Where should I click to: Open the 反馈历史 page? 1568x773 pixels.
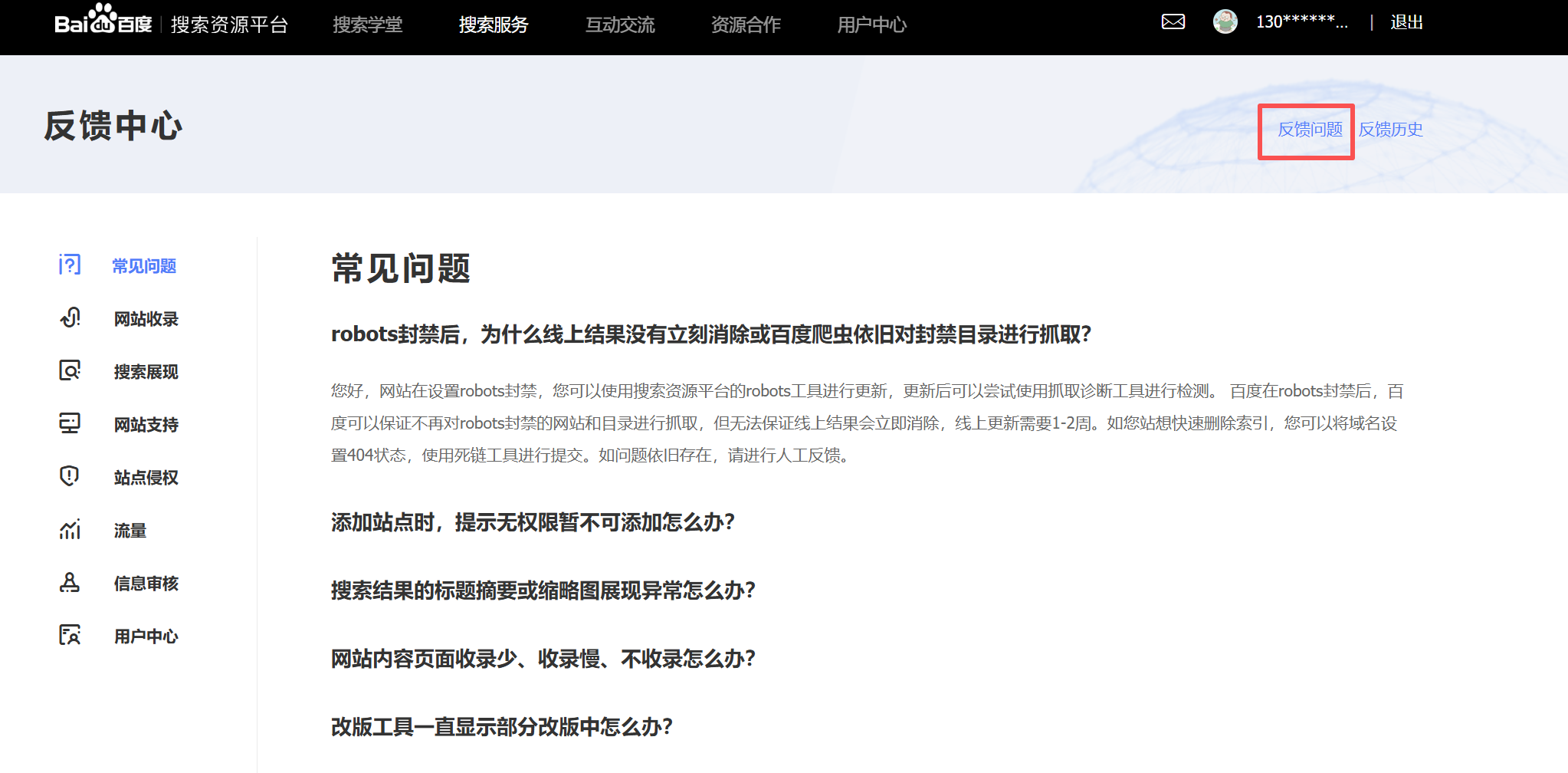tap(1390, 130)
